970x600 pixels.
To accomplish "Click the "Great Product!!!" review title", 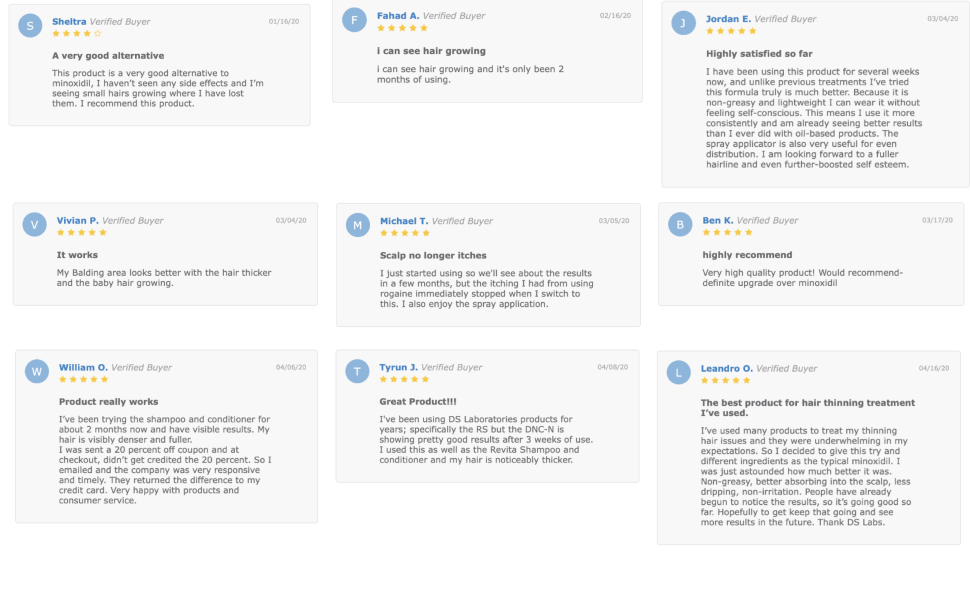I will coord(418,401).
